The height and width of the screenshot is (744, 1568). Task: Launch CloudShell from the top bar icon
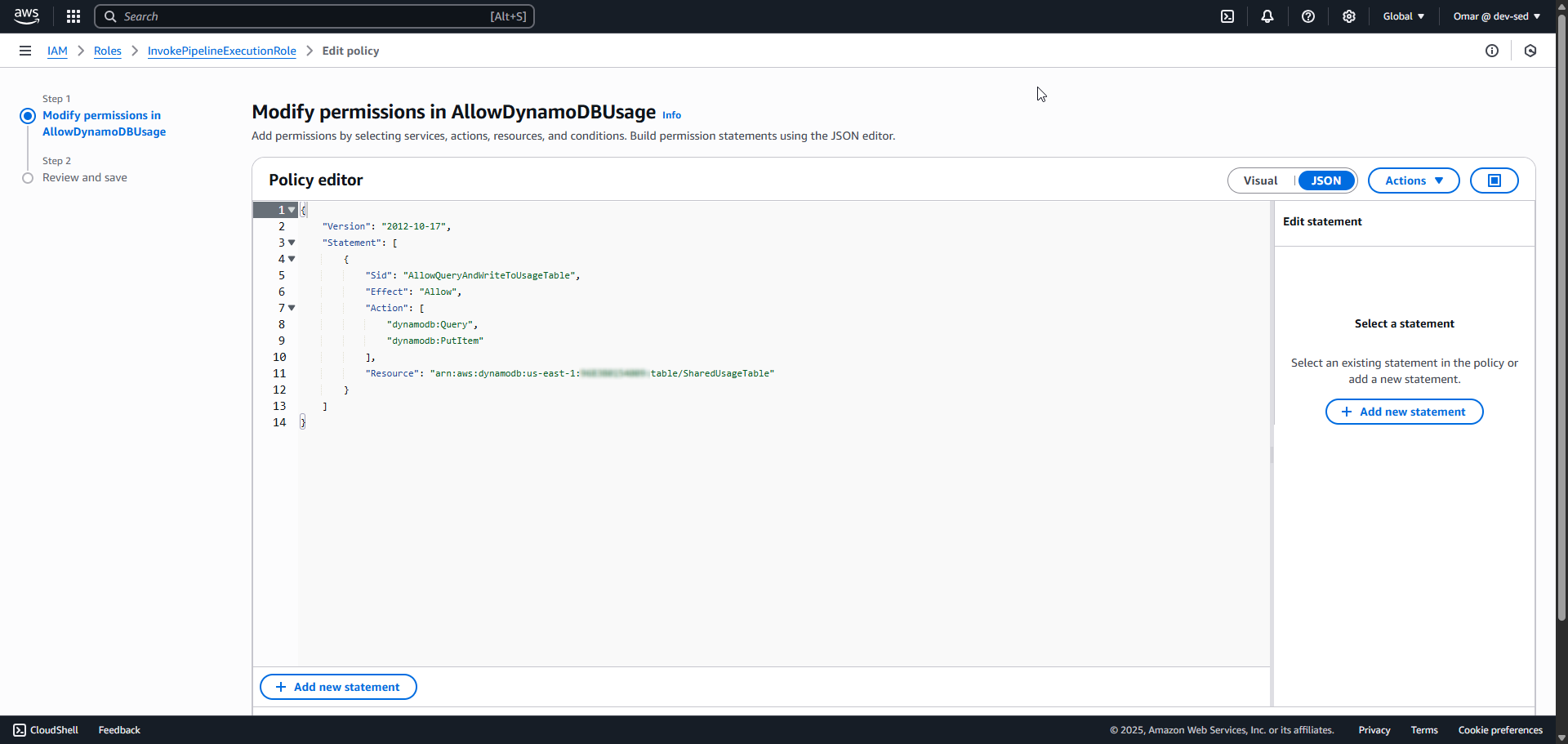coord(1227,16)
